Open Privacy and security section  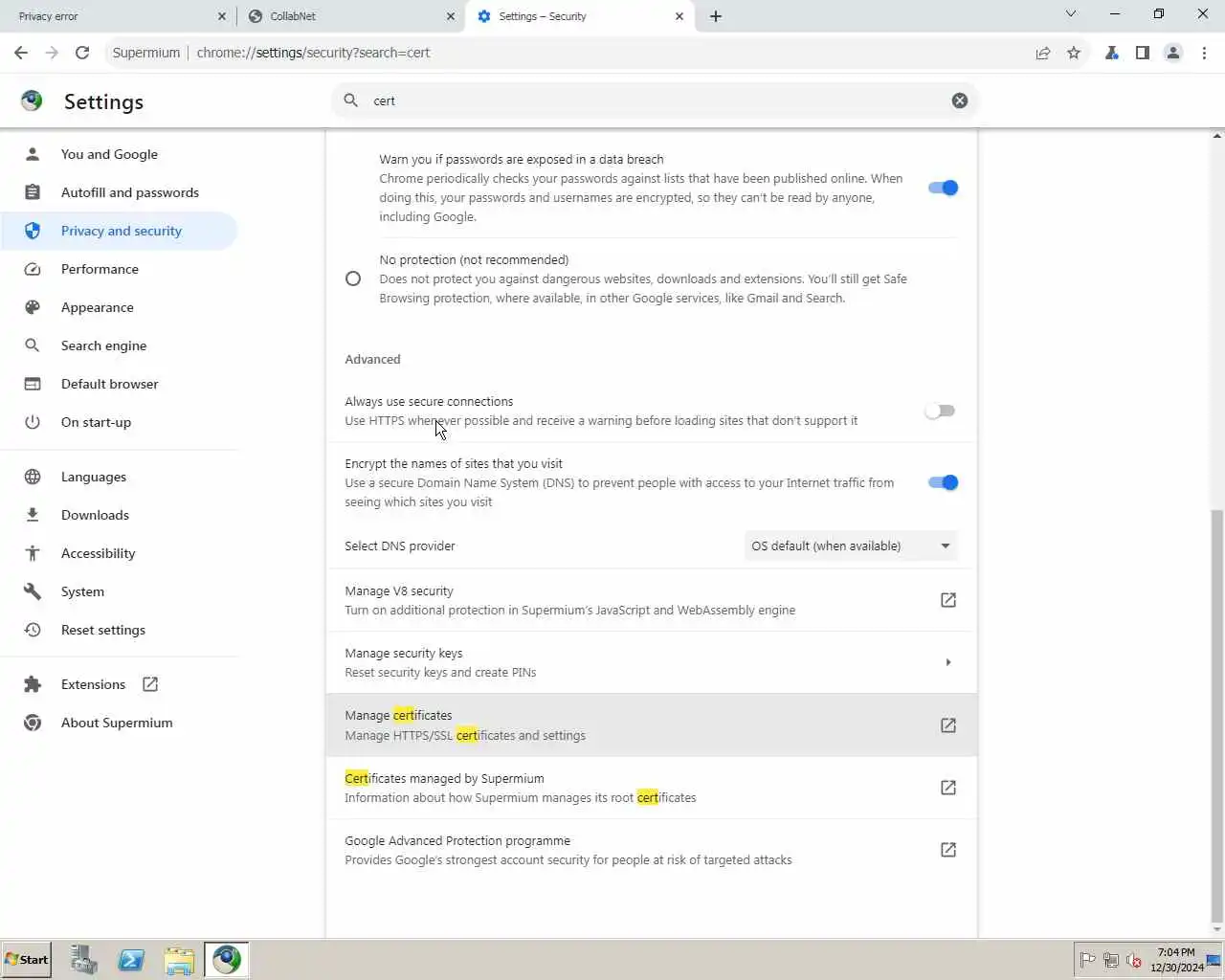pyautogui.click(x=119, y=231)
